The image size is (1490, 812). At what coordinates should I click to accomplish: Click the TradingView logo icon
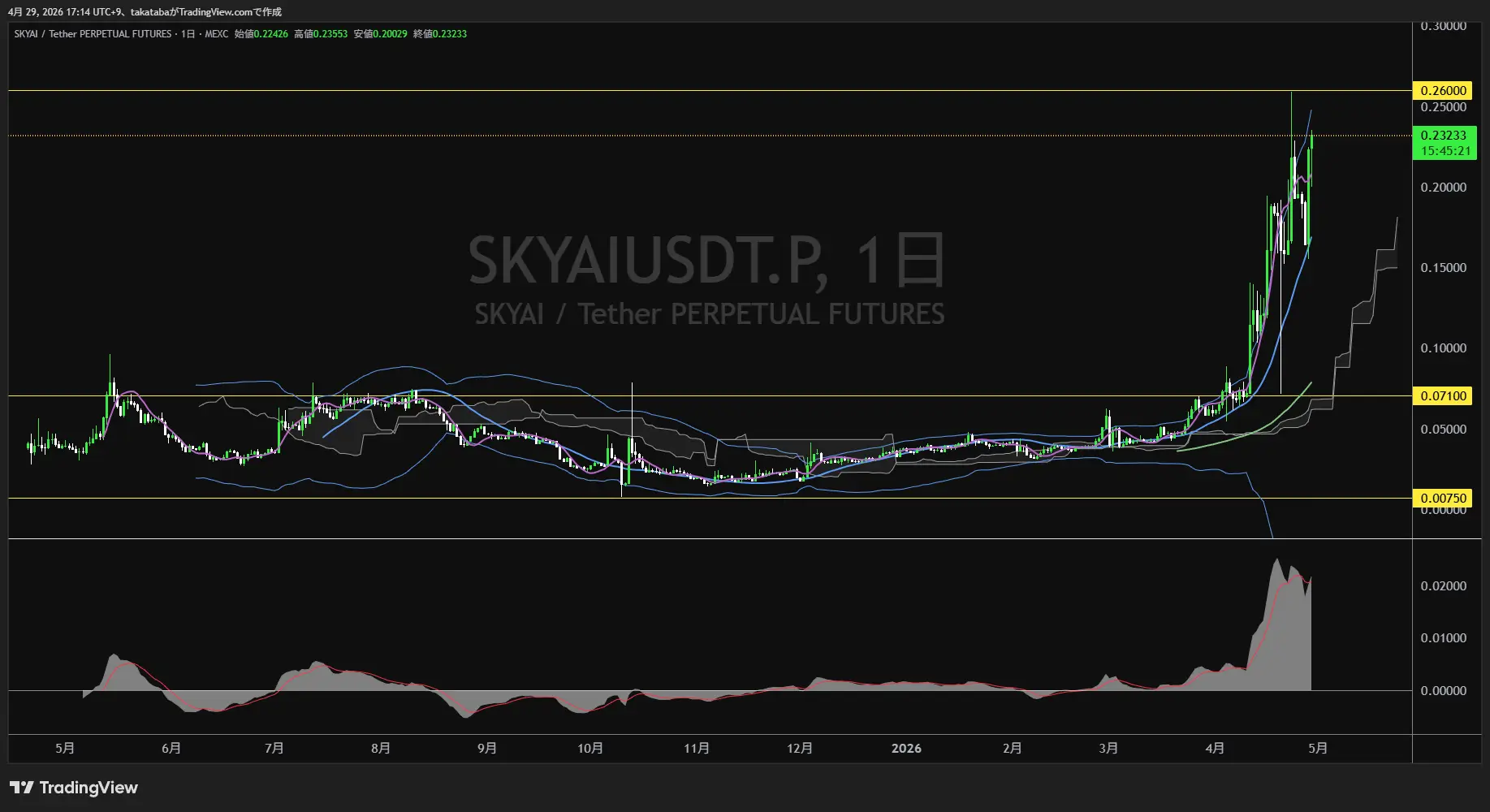[22, 788]
